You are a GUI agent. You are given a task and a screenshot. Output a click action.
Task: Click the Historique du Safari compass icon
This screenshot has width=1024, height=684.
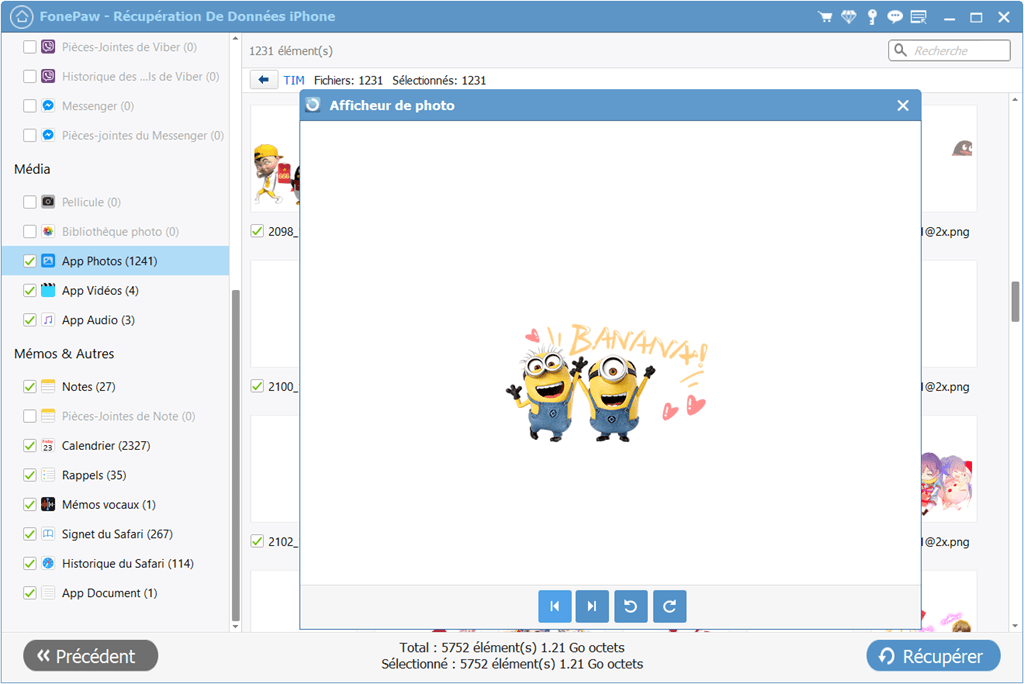[x=48, y=563]
